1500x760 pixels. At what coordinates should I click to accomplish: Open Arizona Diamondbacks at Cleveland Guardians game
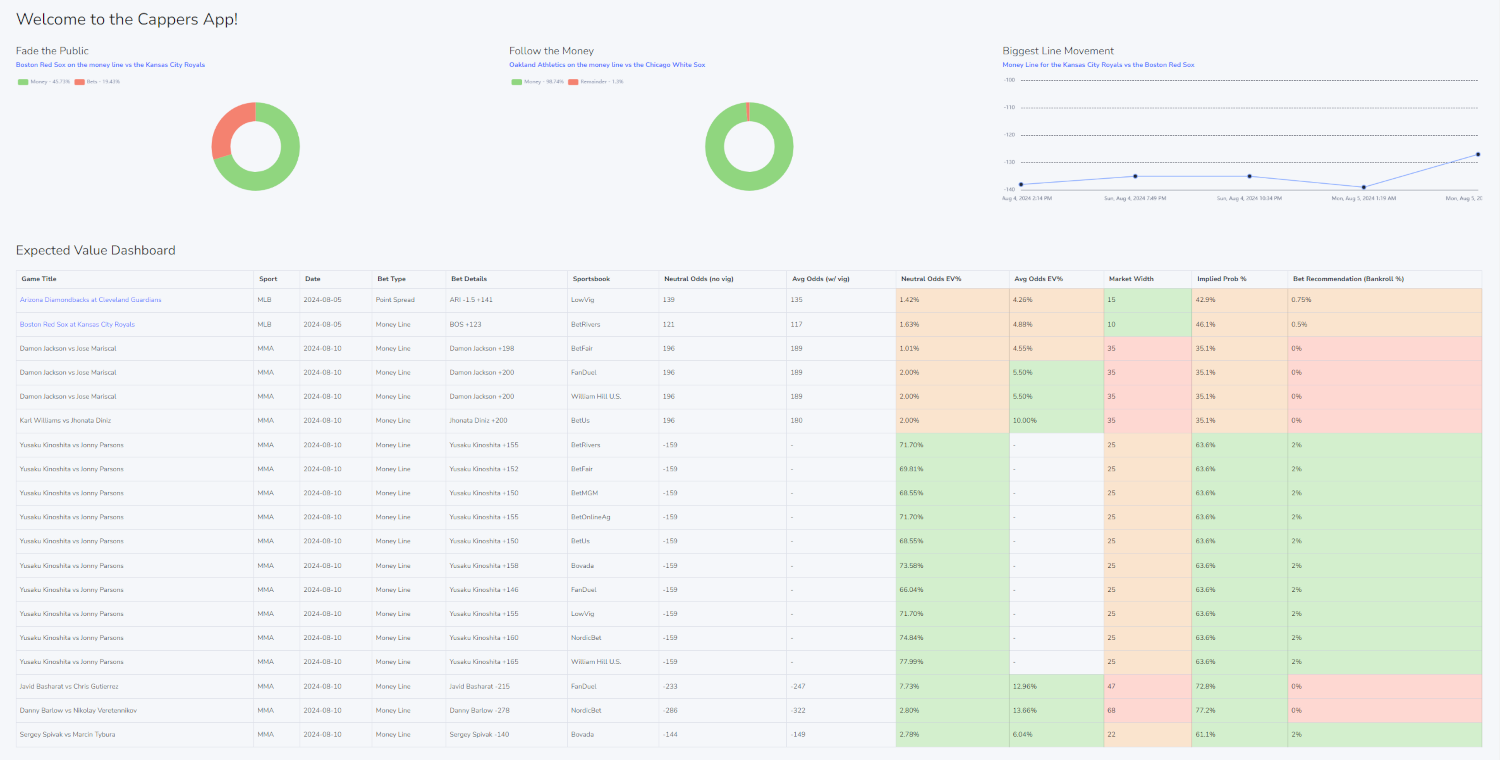click(90, 300)
